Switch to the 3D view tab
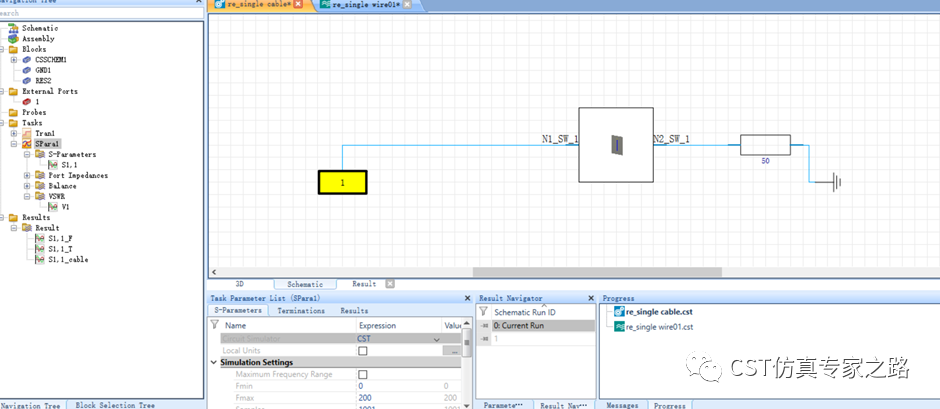 [240, 284]
